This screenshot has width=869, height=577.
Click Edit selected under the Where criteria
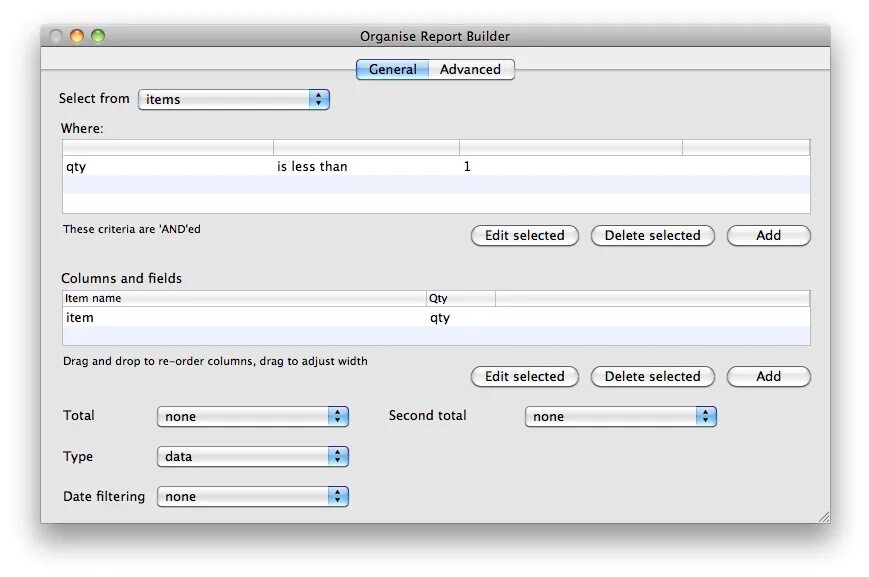pos(524,236)
